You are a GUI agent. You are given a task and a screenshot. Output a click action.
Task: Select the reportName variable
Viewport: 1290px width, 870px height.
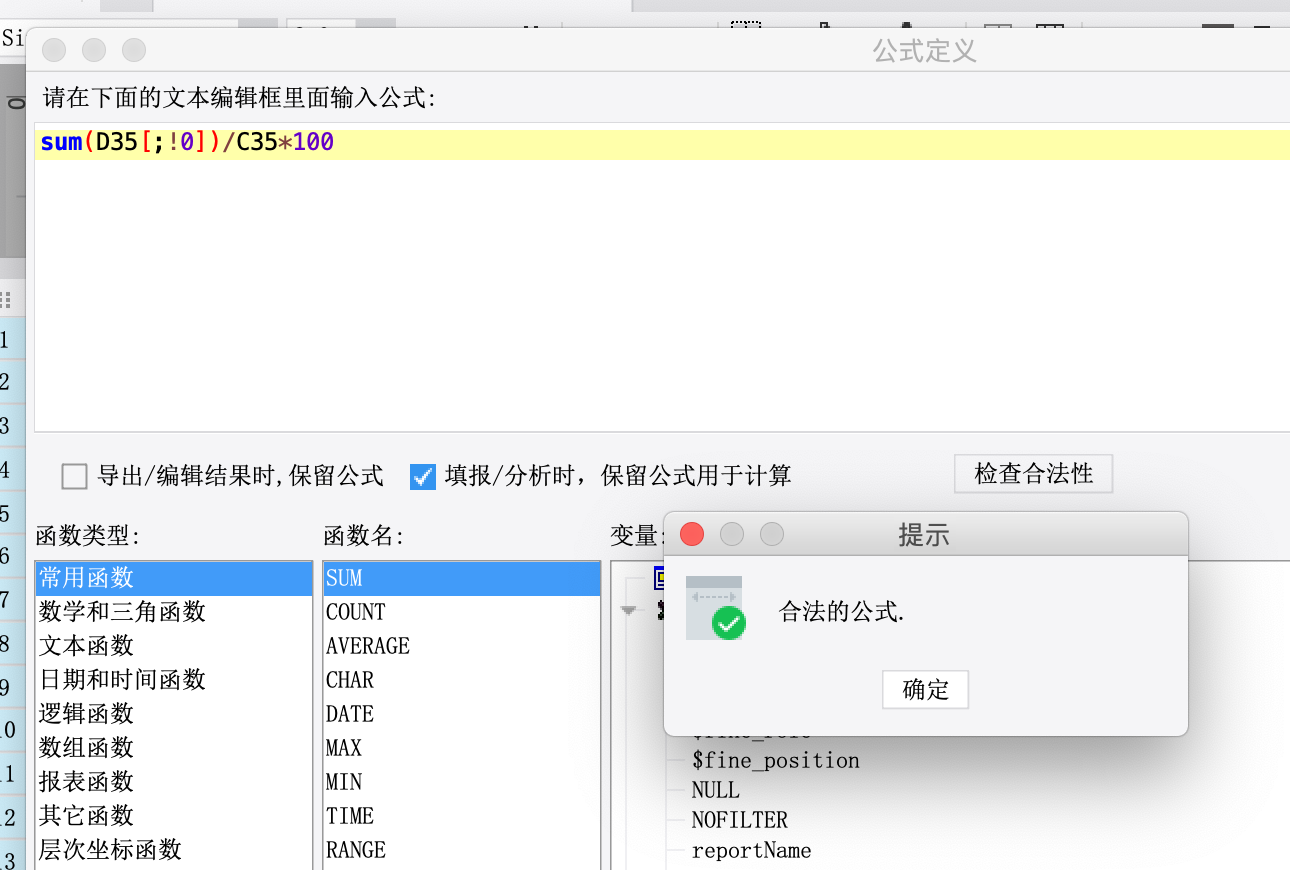click(751, 851)
